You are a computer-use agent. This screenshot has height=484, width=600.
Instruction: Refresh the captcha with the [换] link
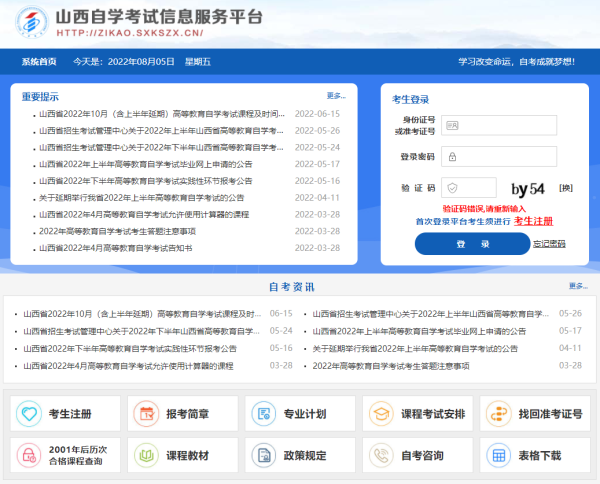(x=566, y=188)
